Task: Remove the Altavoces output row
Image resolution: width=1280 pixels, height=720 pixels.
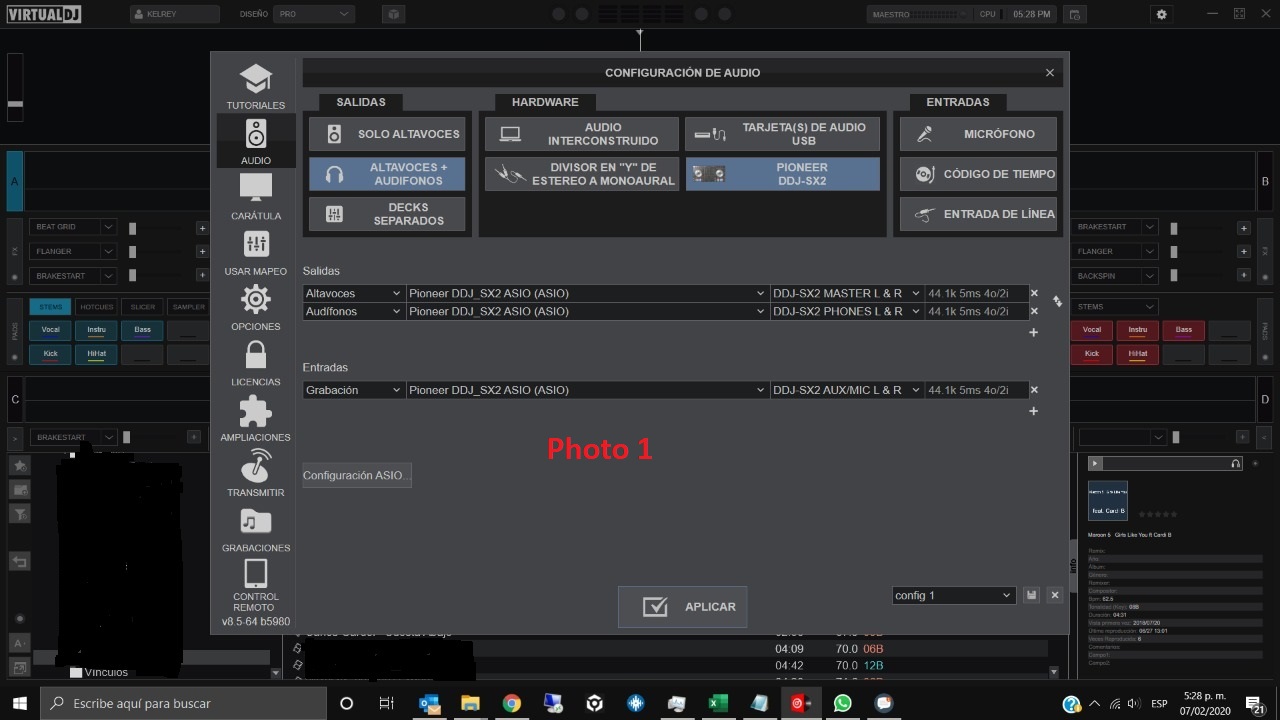Action: coord(1034,294)
